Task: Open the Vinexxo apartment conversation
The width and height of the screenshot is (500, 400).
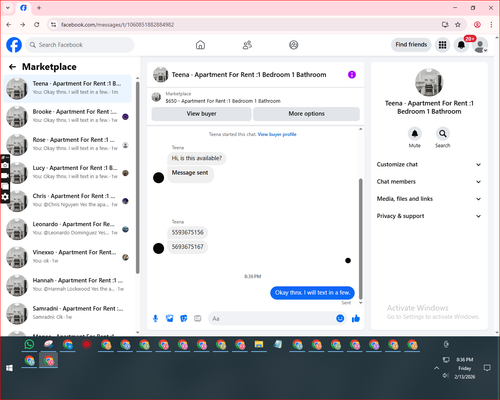Action: click(68, 257)
